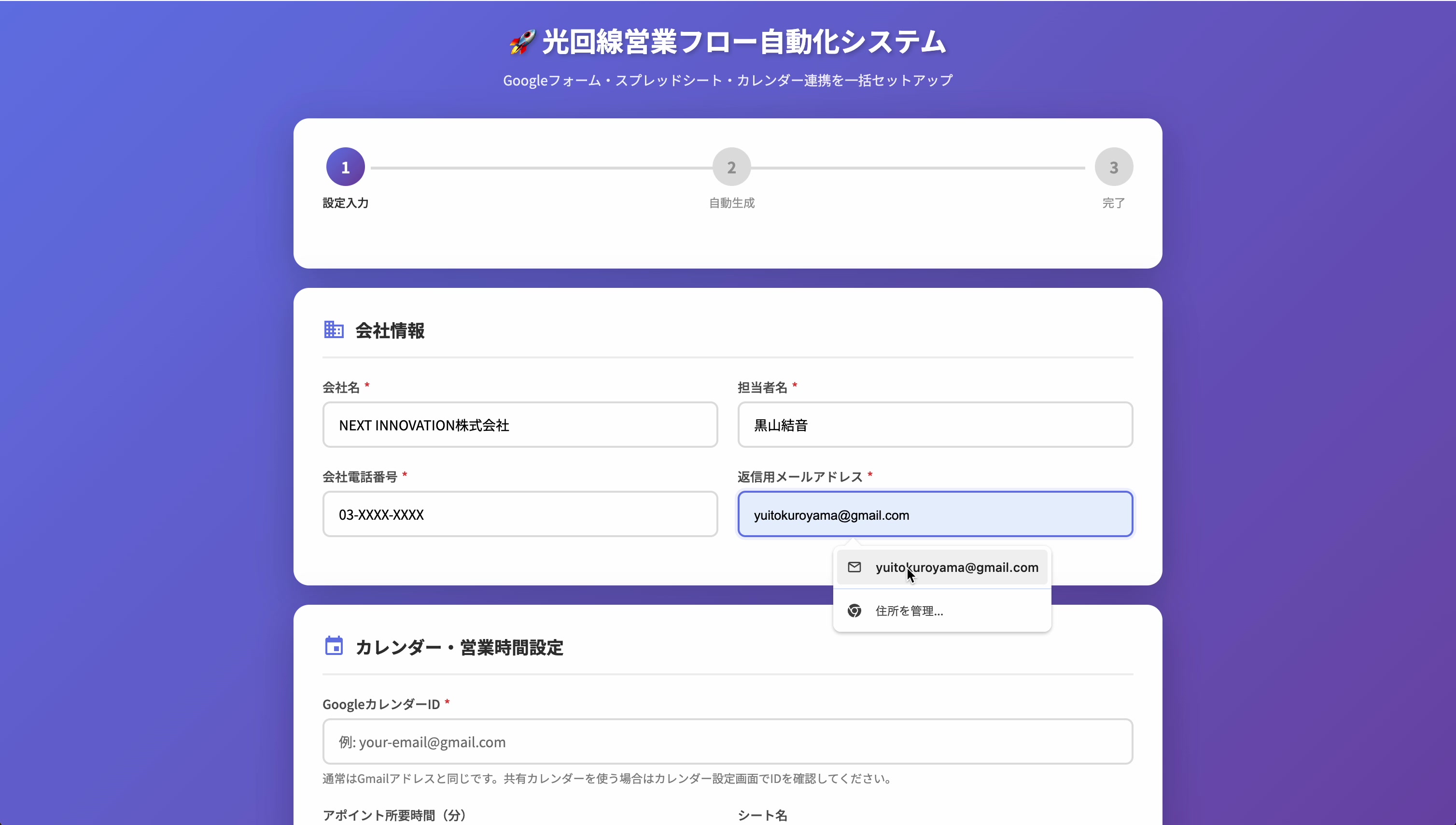The width and height of the screenshot is (1456, 825).
Task: Open 住所を管理 from the autofill dropdown
Action: [x=909, y=611]
